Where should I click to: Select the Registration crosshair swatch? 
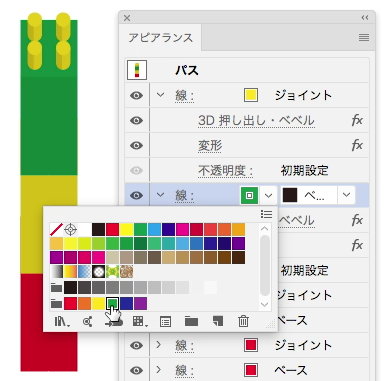coord(70,230)
